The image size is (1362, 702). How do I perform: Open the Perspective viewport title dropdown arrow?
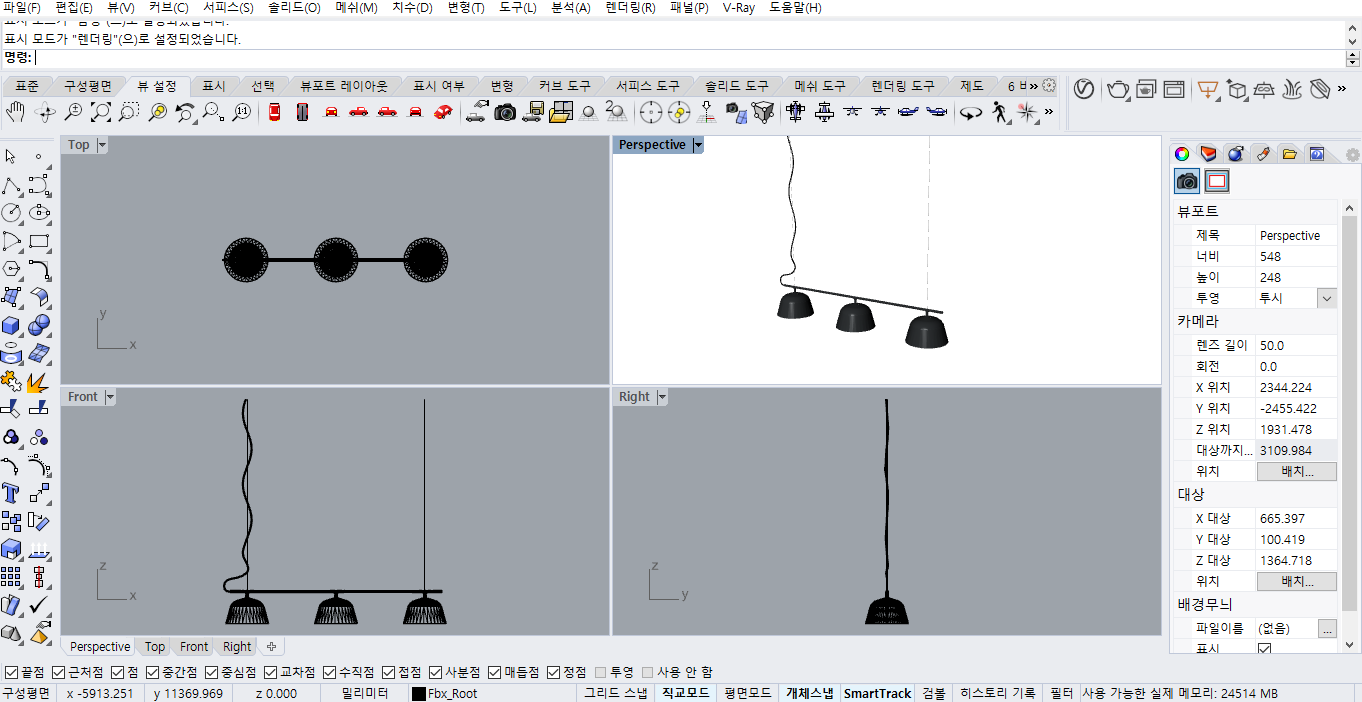click(x=698, y=145)
